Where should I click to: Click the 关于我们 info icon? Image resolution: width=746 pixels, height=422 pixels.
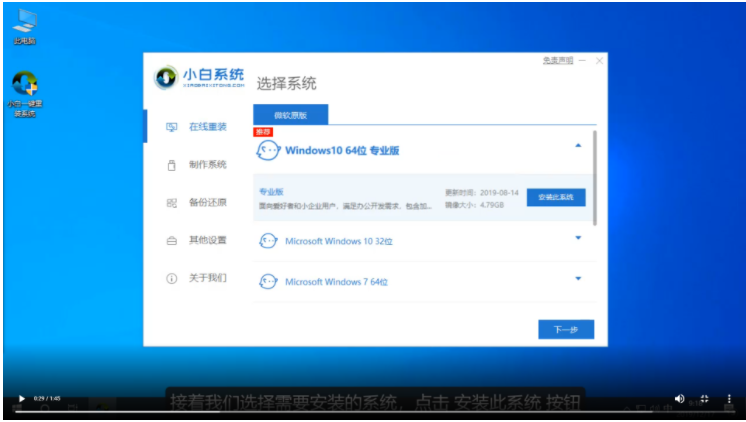tap(171, 278)
